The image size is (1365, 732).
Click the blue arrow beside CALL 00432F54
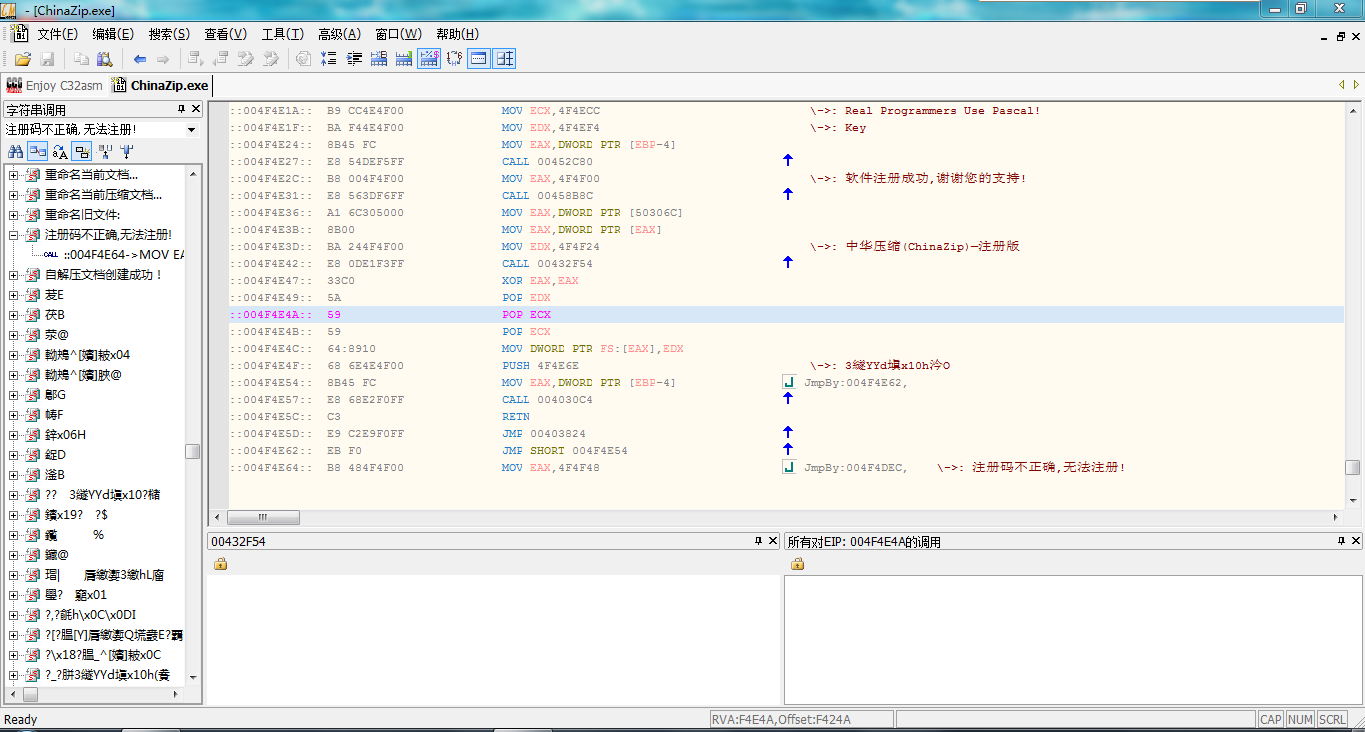pyautogui.click(x=788, y=262)
